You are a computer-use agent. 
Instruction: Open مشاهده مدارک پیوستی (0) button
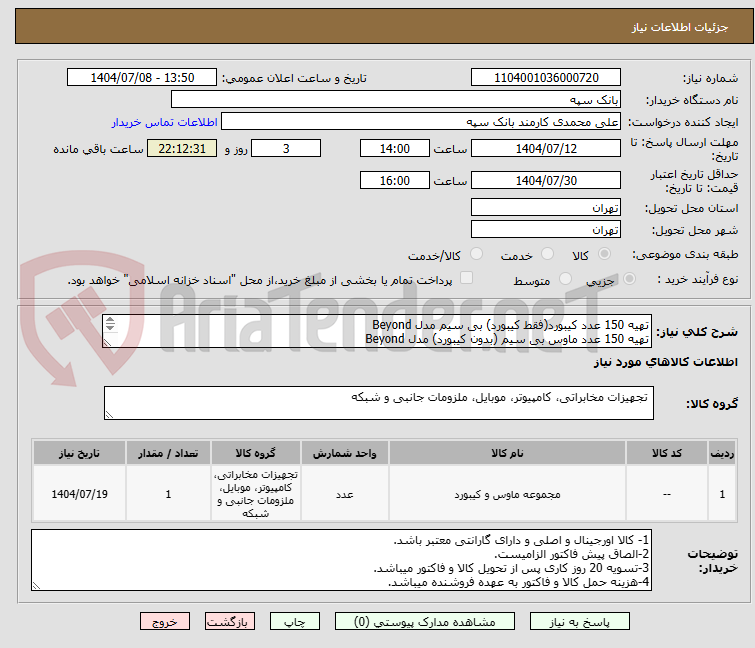tap(424, 622)
